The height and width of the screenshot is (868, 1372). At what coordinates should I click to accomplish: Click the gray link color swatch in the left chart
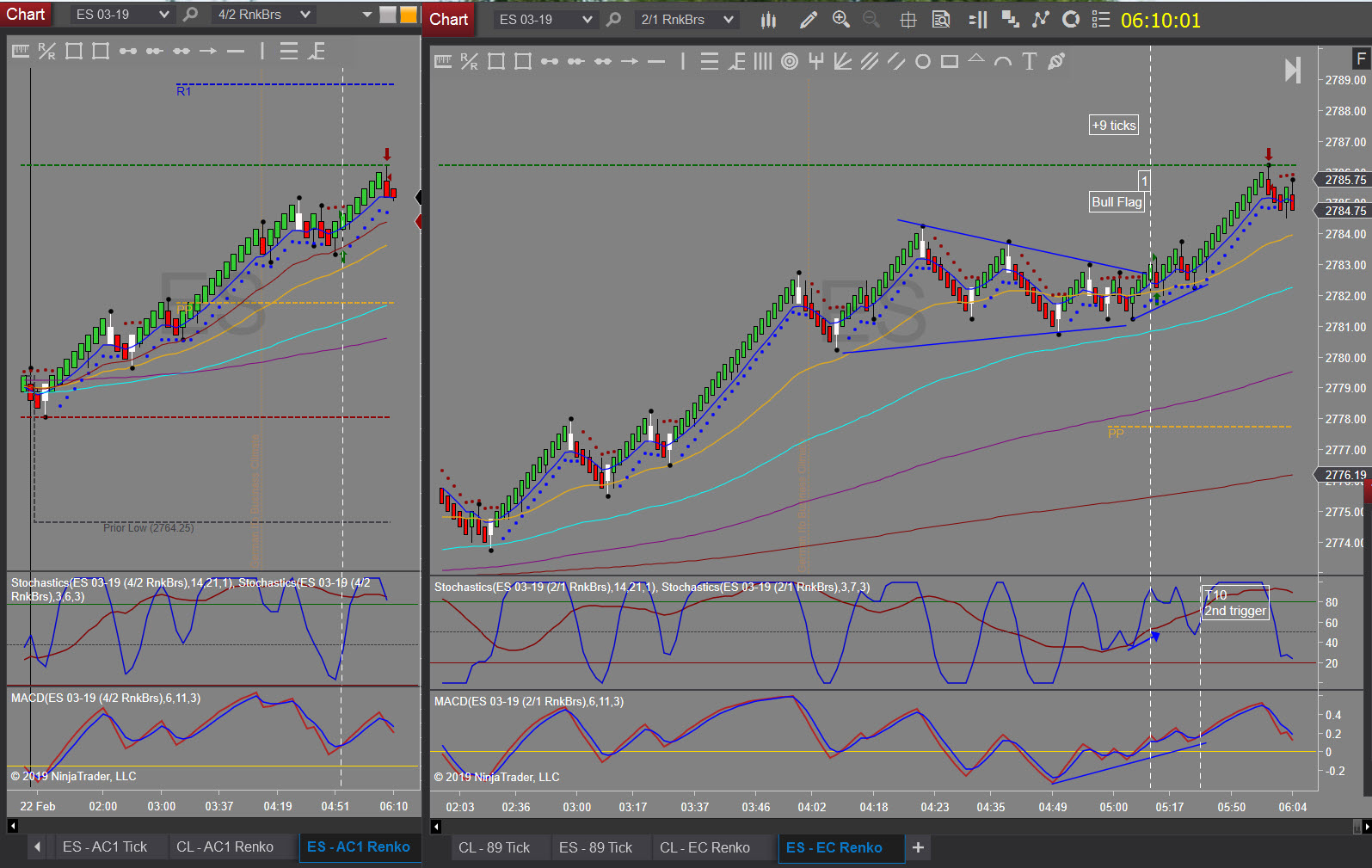tap(388, 15)
